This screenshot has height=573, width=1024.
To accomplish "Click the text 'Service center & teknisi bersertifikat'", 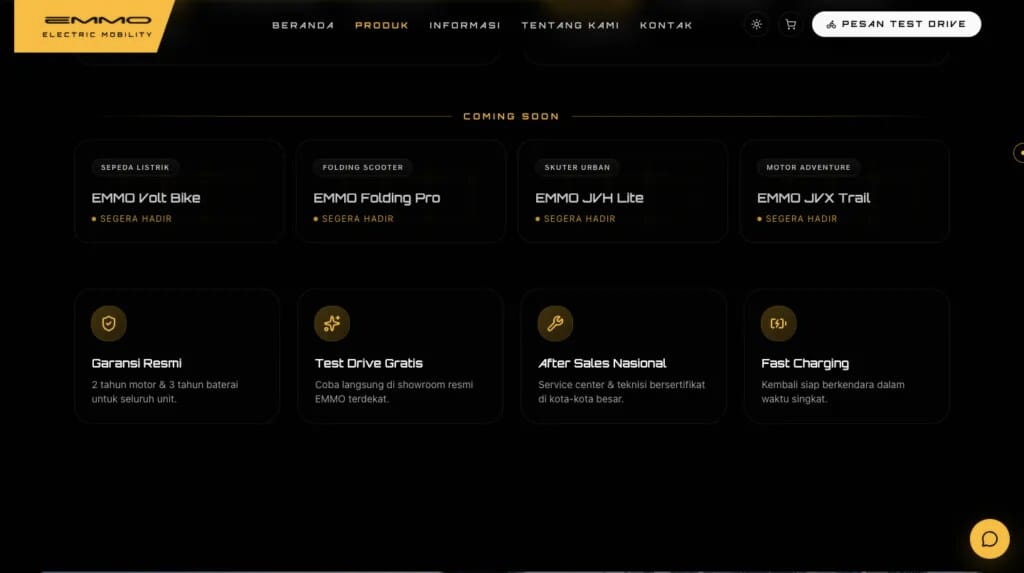I will click(622, 385).
